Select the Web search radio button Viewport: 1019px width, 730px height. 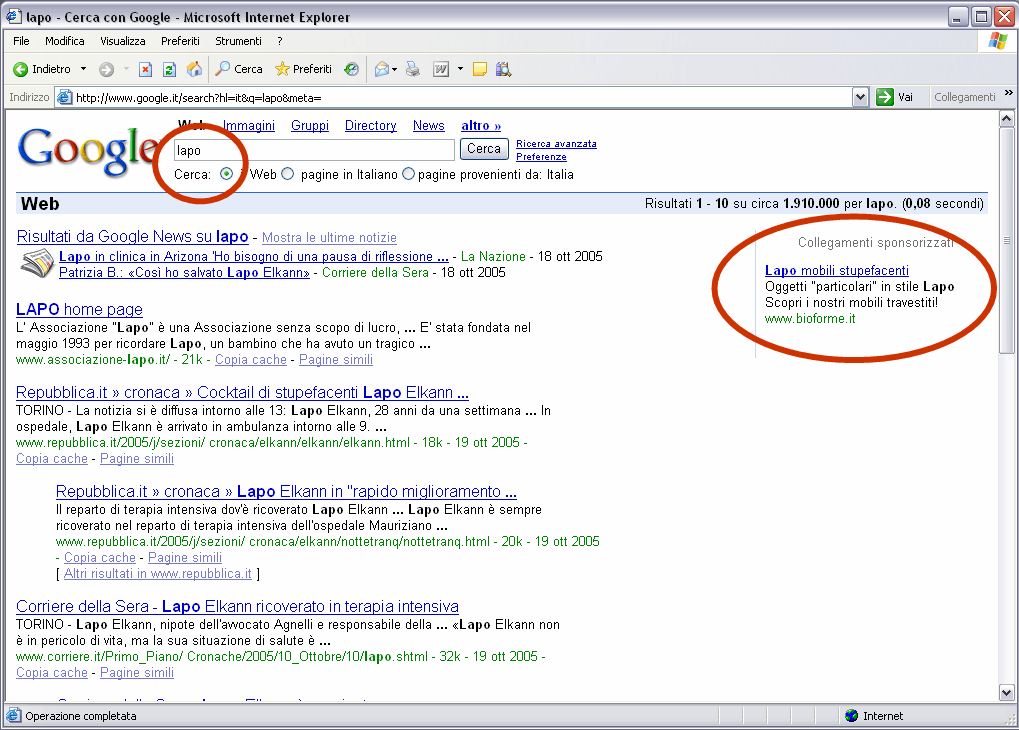[x=227, y=174]
